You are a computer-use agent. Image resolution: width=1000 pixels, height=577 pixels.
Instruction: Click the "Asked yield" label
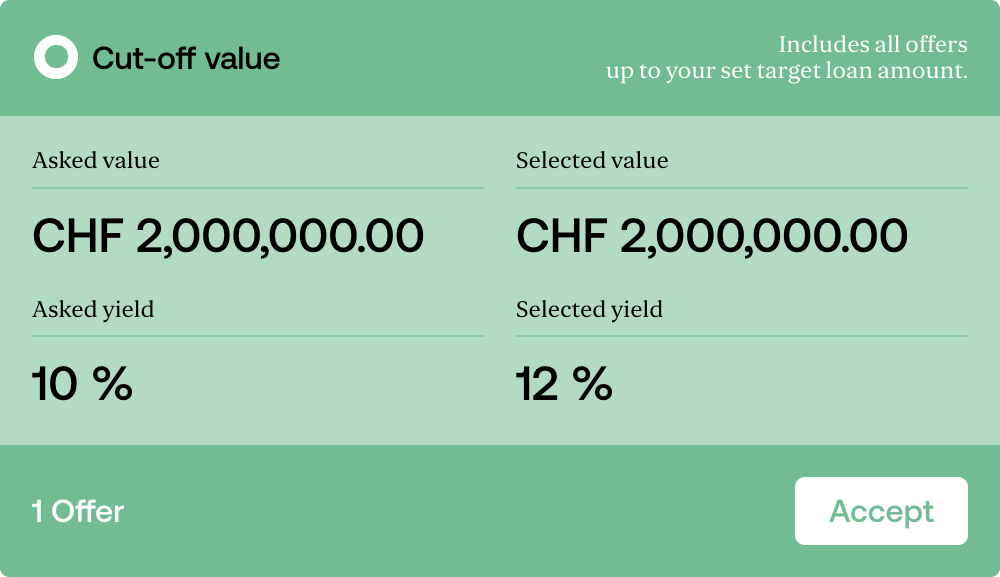tap(93, 309)
